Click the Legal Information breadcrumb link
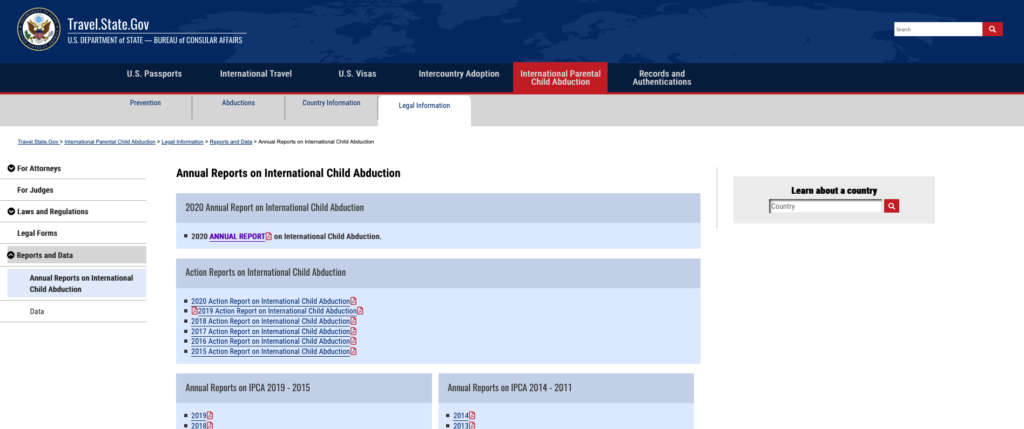This screenshot has height=429, width=1024. pos(182,142)
